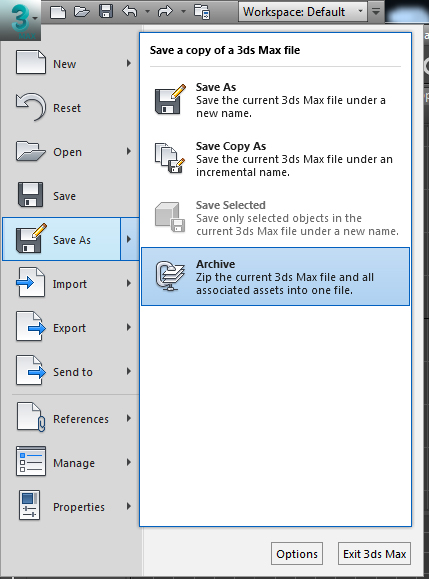The height and width of the screenshot is (579, 429).
Task: Click New Scene icon in quick access toolbar
Action: coord(58,12)
